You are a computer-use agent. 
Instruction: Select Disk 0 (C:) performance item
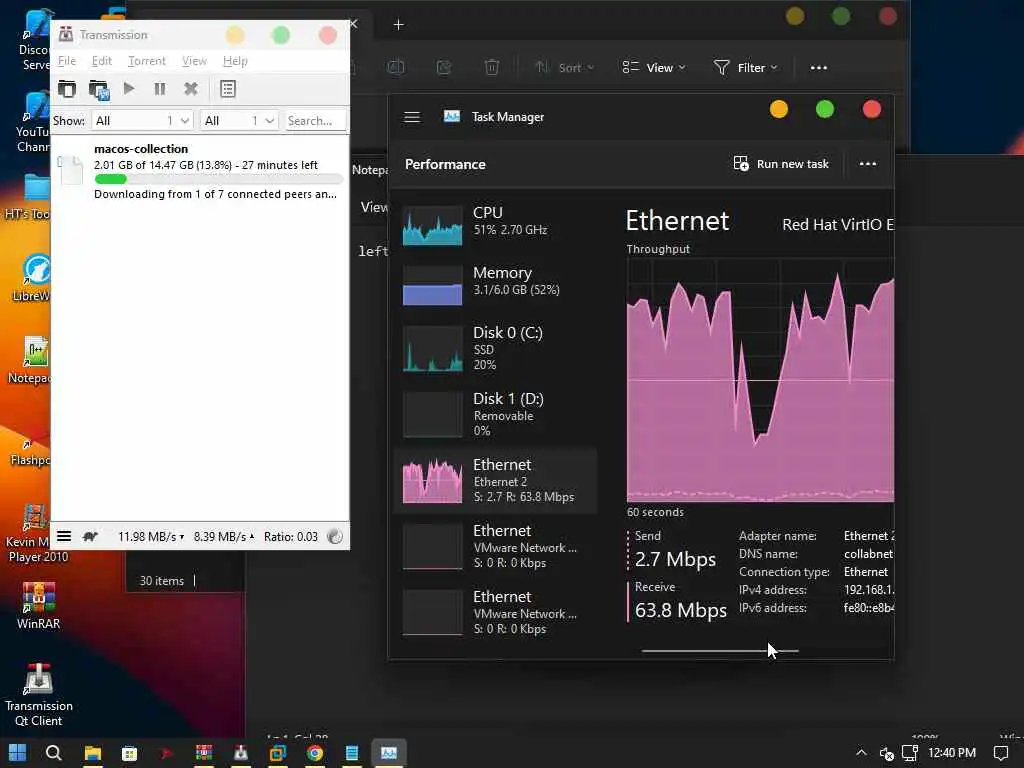pos(496,348)
